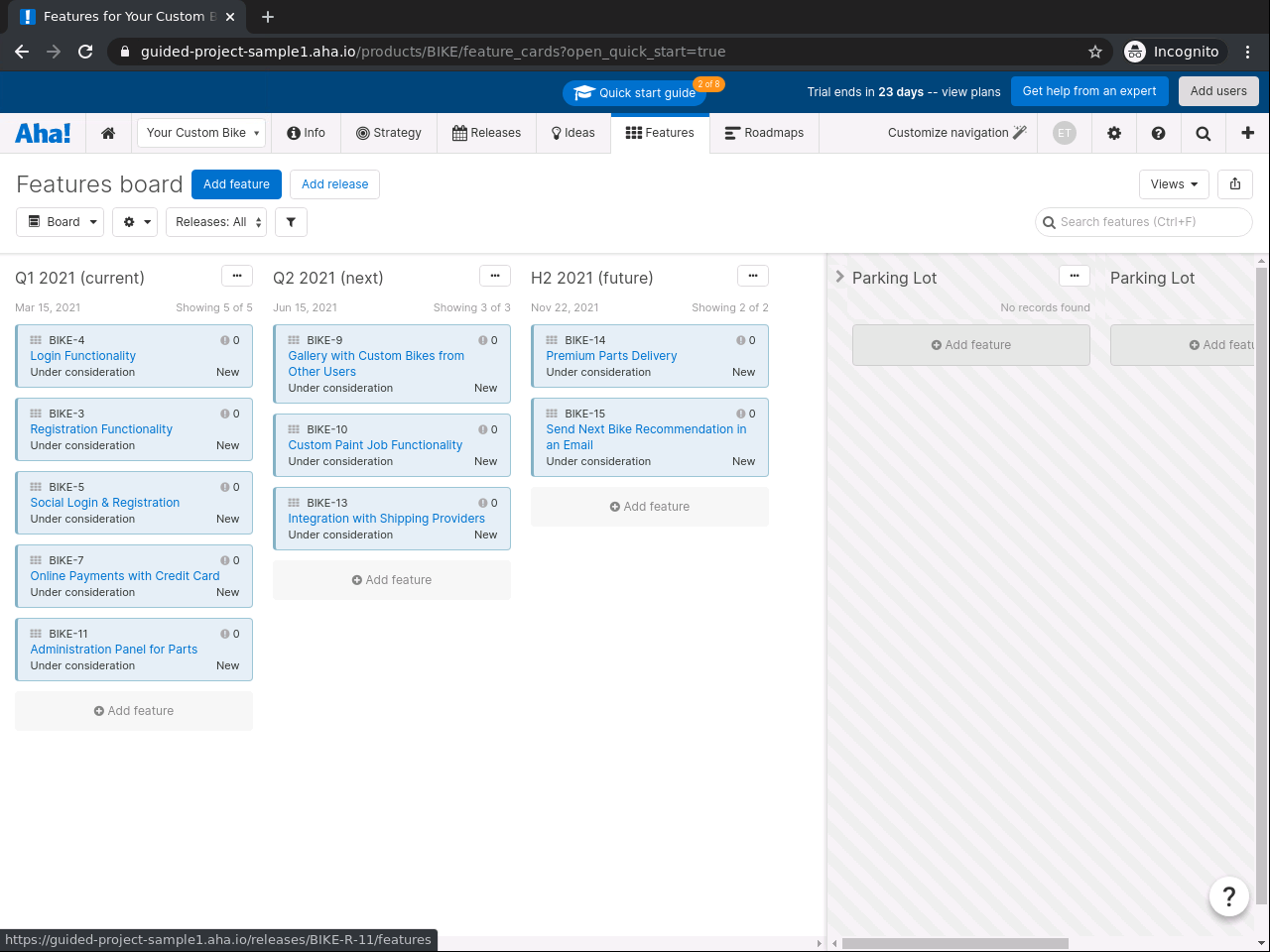The width and height of the screenshot is (1270, 952).
Task: Click the share/export board icon
Action: coord(1235,183)
